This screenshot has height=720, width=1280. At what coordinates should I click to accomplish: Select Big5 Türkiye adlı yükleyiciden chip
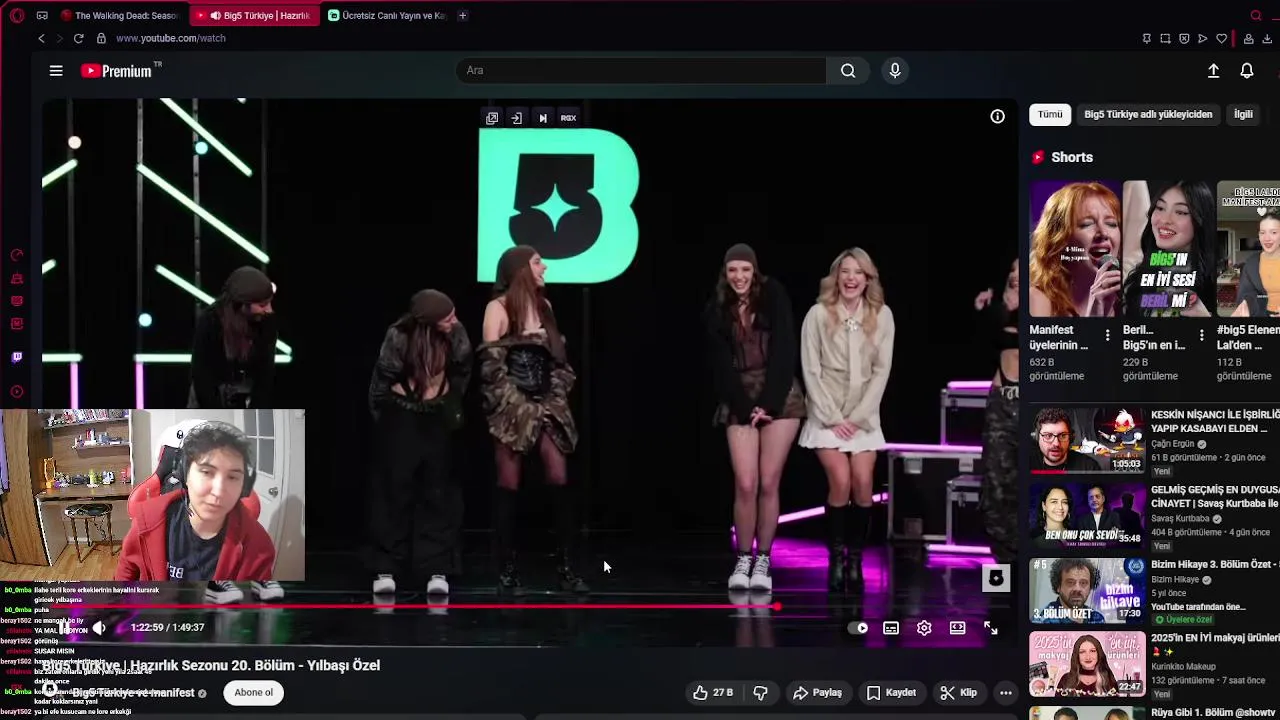(1148, 114)
